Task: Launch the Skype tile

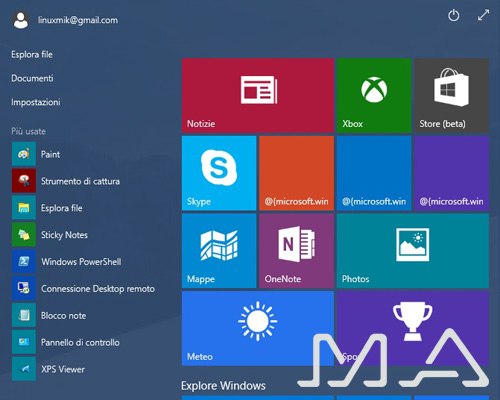Action: 219,173
